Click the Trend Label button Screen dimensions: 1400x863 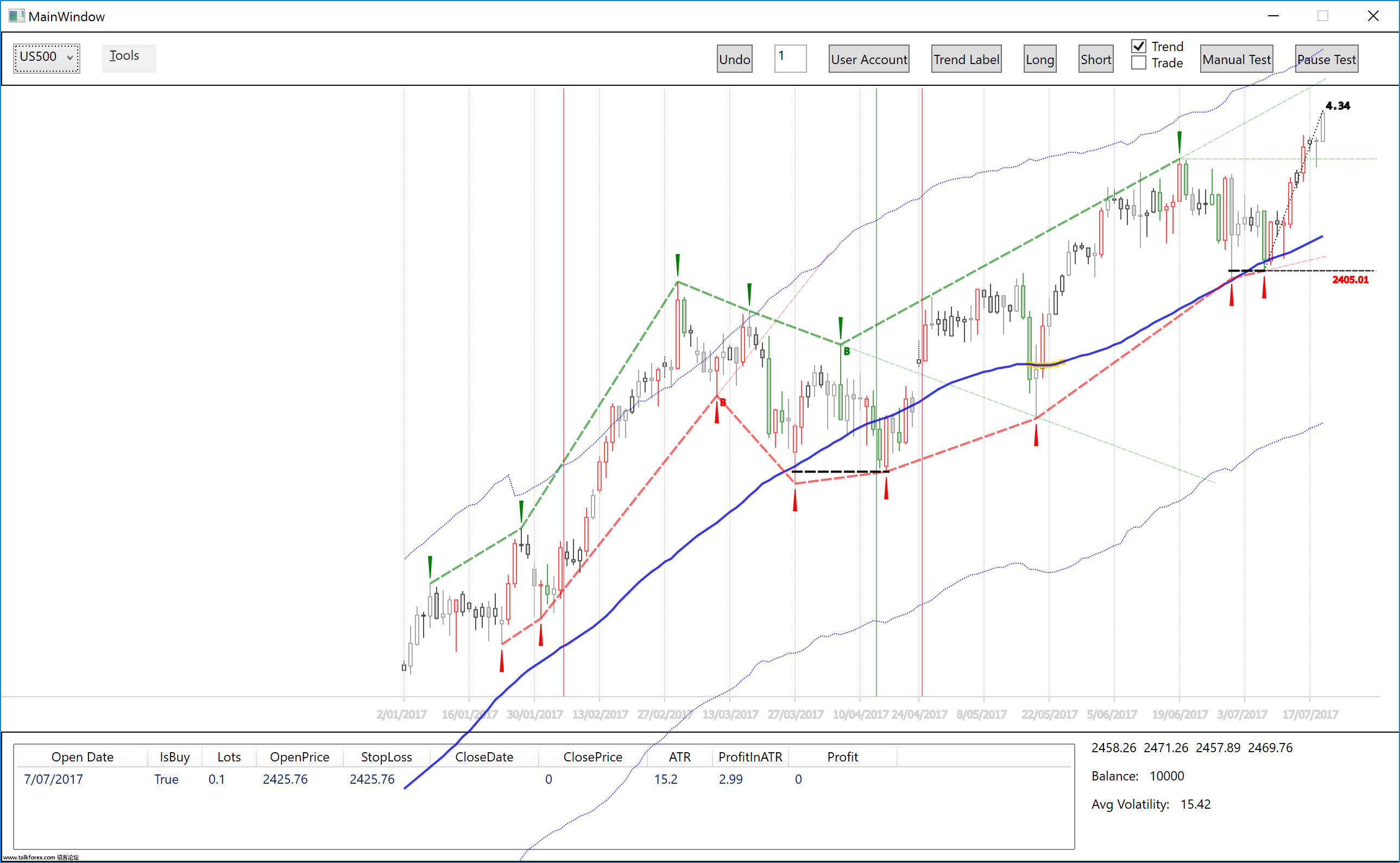[966, 59]
